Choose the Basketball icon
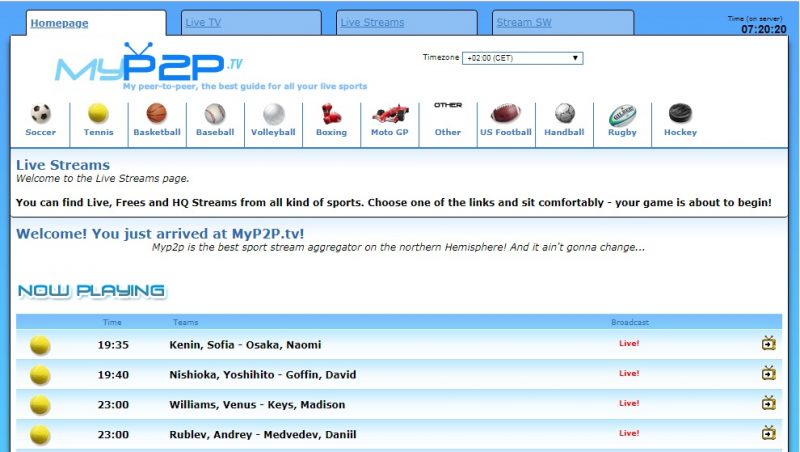Image resolution: width=800 pixels, height=452 pixels. [156, 114]
